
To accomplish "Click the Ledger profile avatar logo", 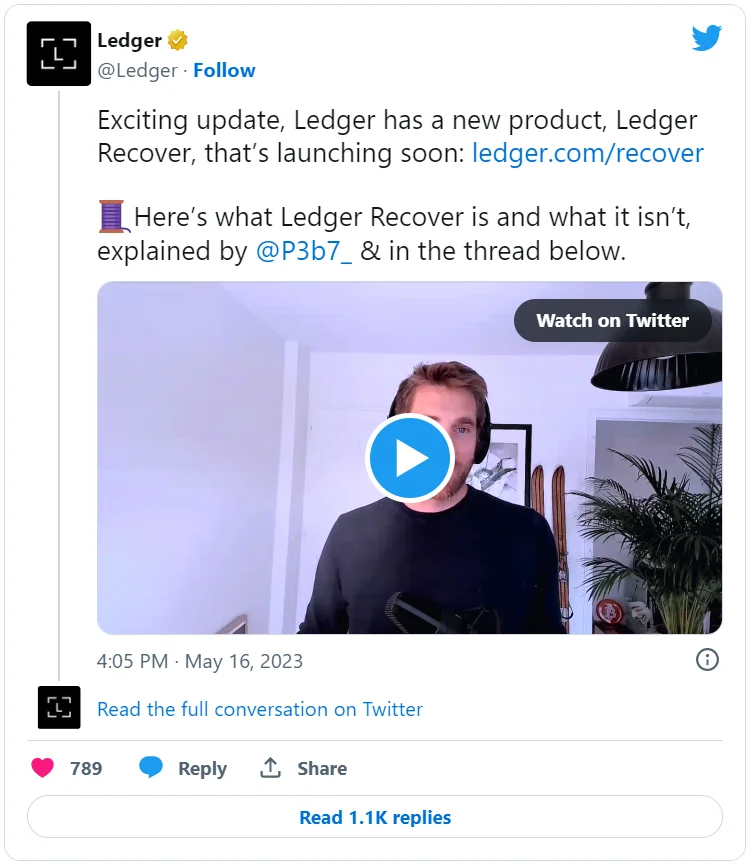I will tap(59, 54).
